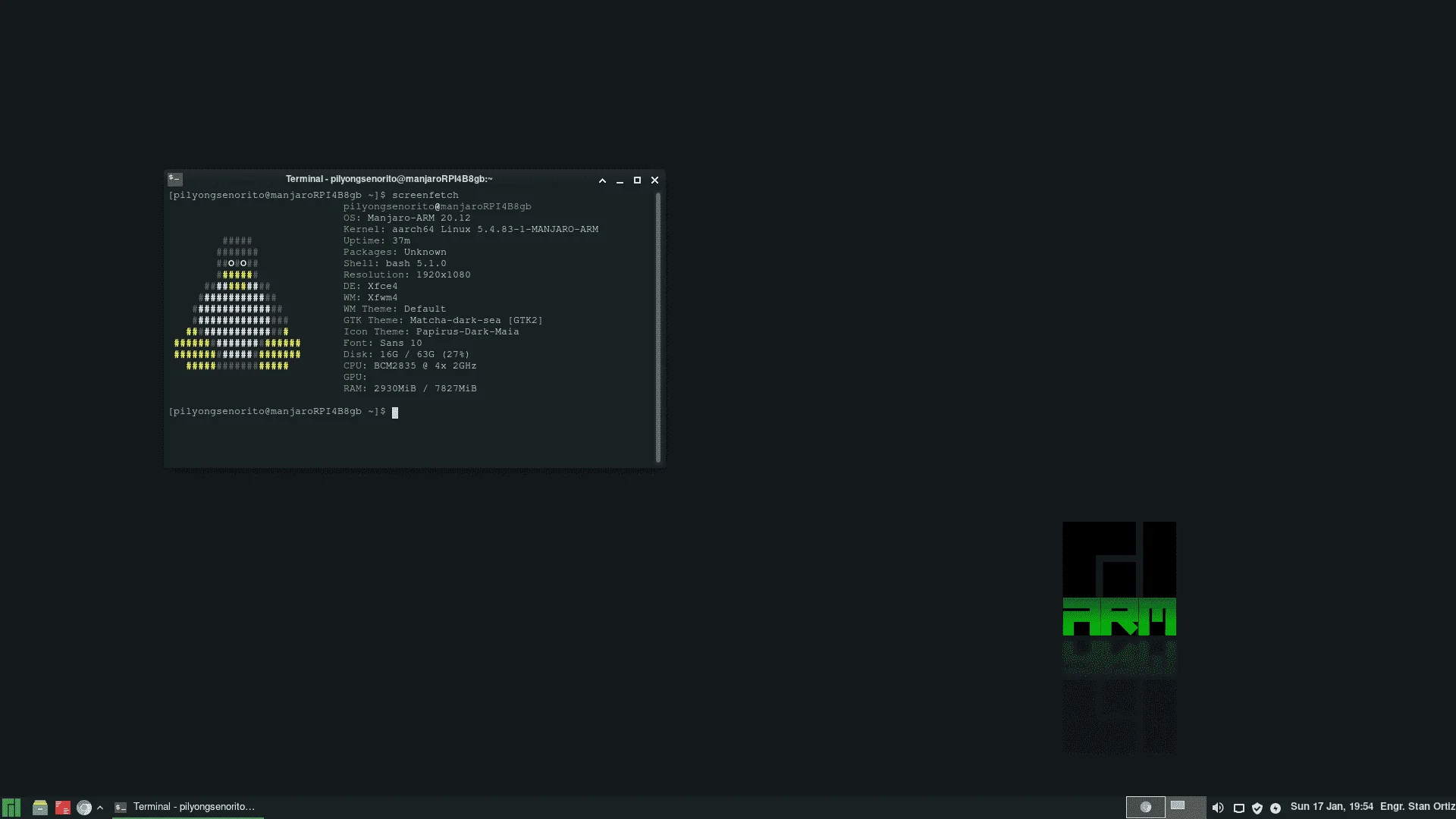Open the terminal window menu icon
The height and width of the screenshot is (819, 1456).
tap(175, 179)
